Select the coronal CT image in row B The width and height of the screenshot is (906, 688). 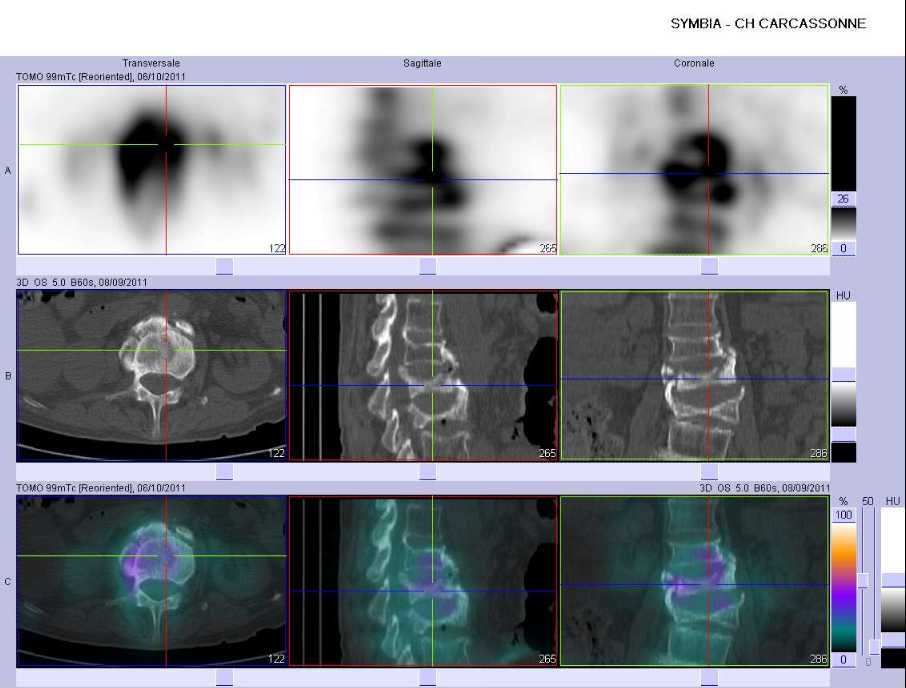click(x=695, y=375)
